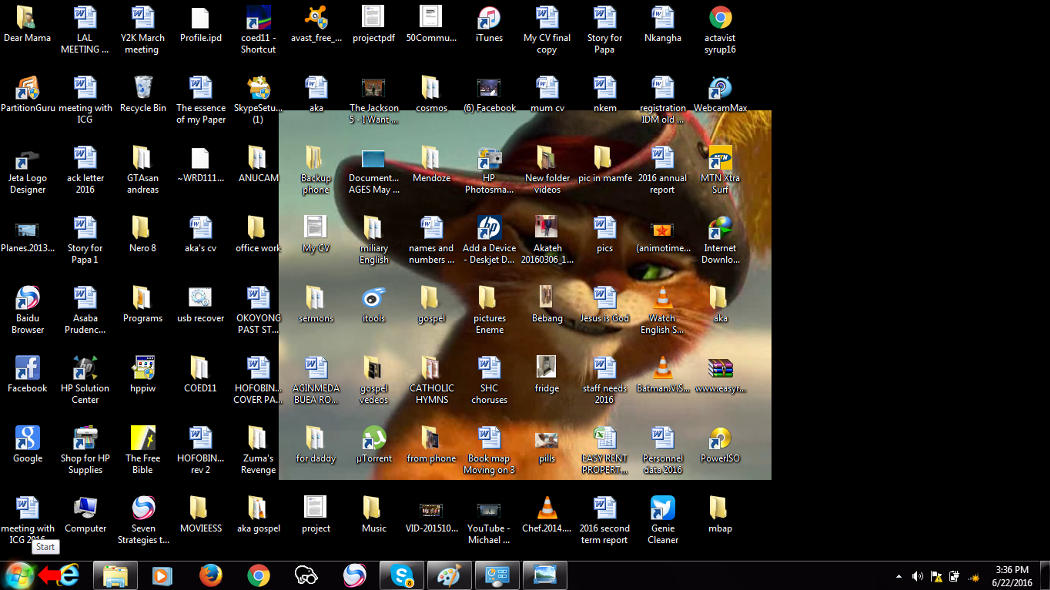
Task: Select the HP Solution Center icon
Action: tap(85, 380)
